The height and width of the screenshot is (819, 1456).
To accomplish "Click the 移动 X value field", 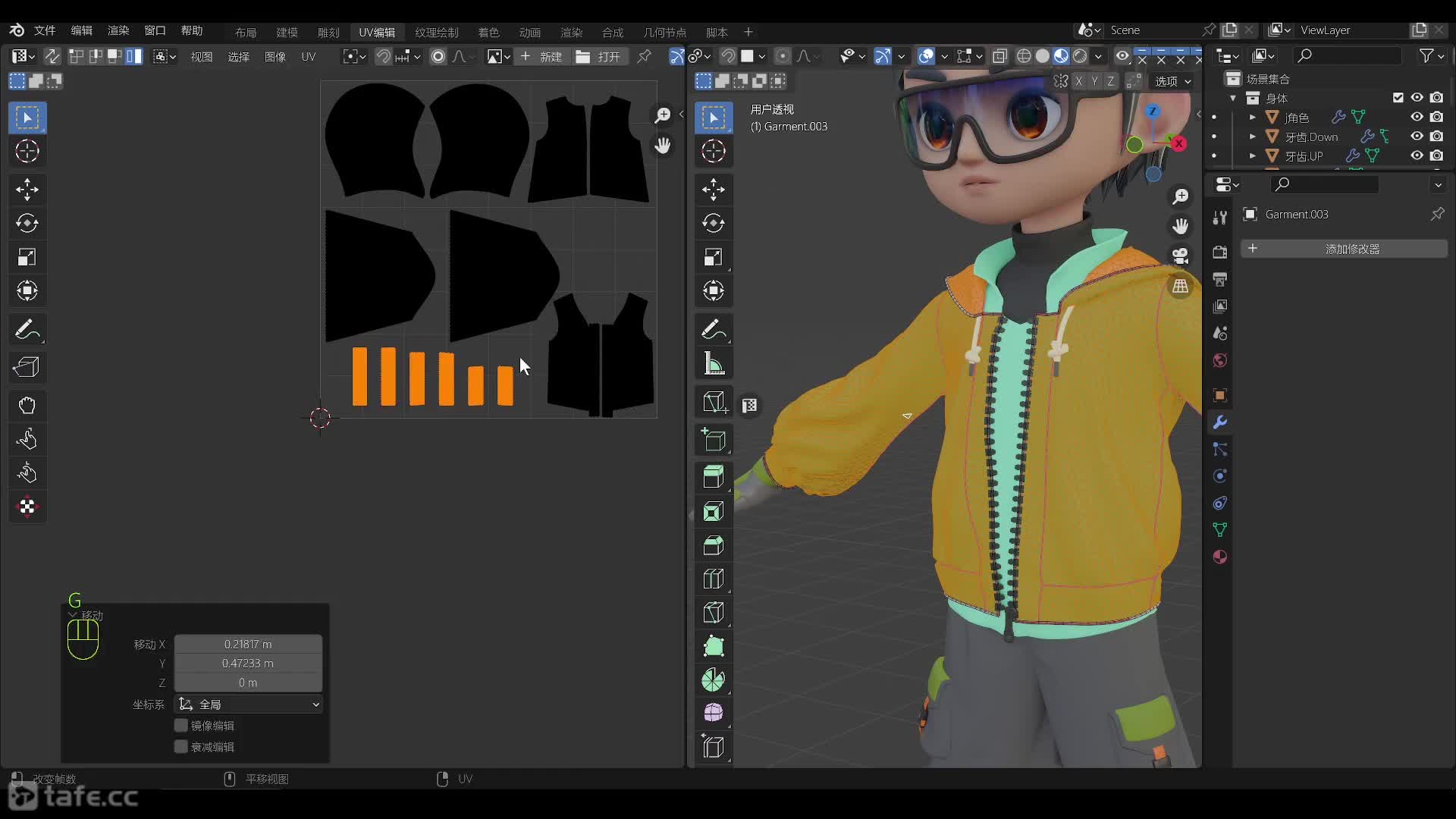I will [248, 644].
